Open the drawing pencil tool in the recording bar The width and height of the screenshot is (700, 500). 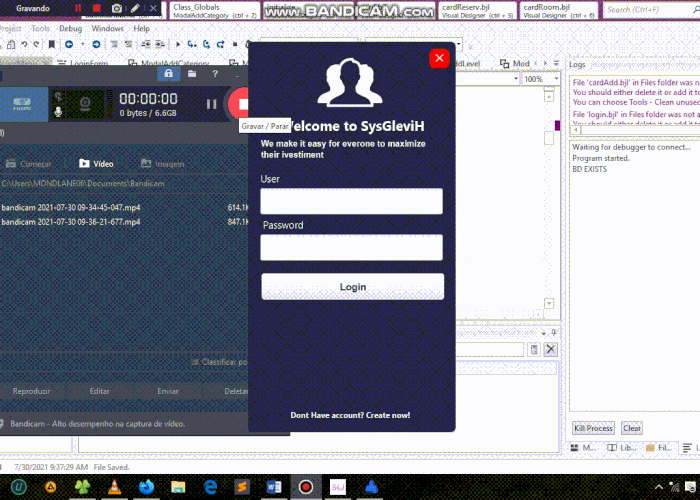click(135, 8)
